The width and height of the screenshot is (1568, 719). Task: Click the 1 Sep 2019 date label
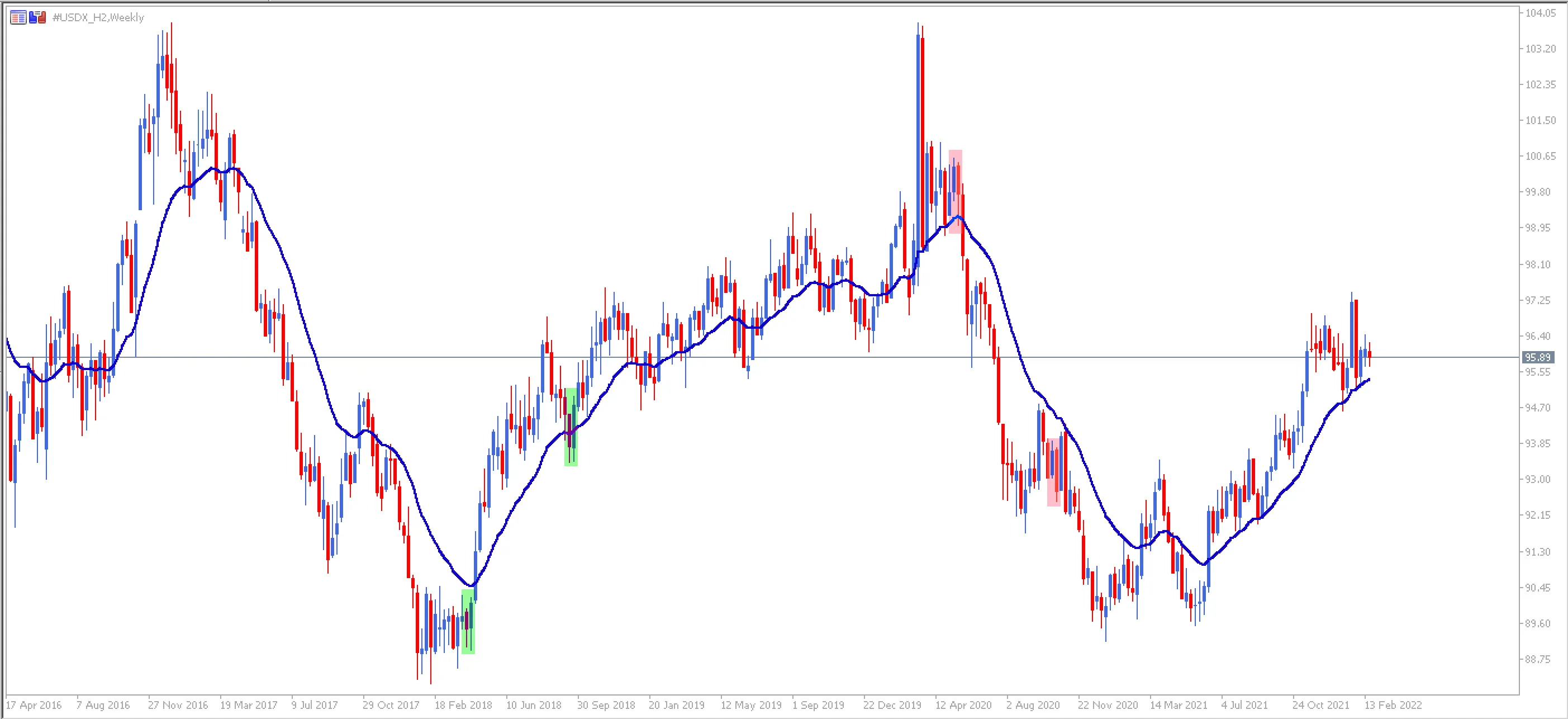(819, 705)
